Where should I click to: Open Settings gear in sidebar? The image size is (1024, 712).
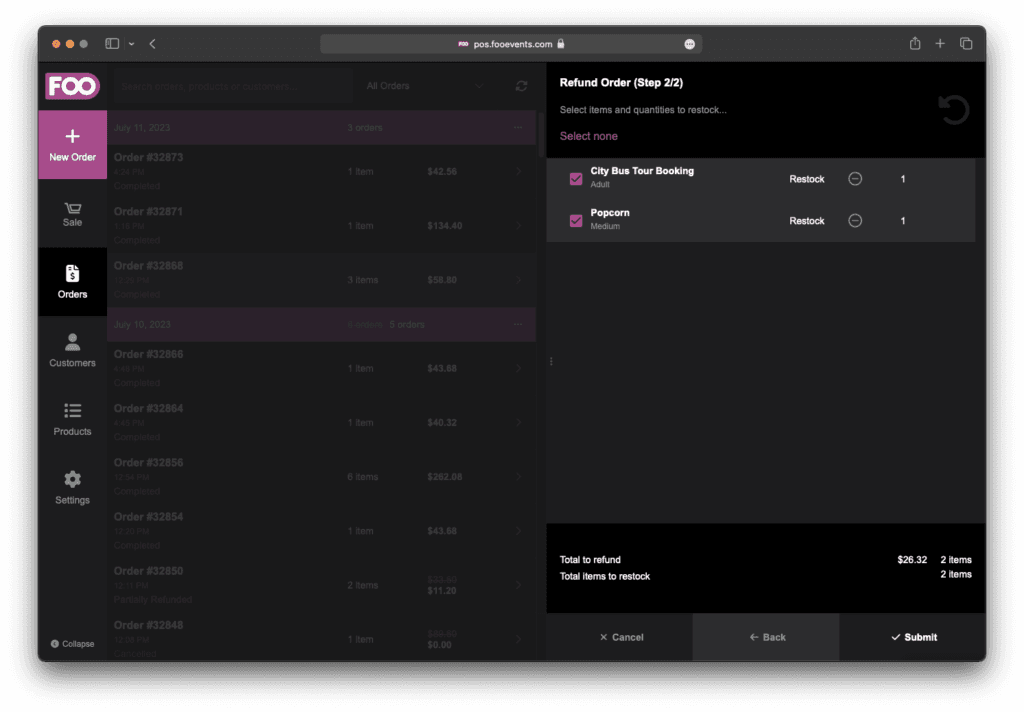point(72,487)
